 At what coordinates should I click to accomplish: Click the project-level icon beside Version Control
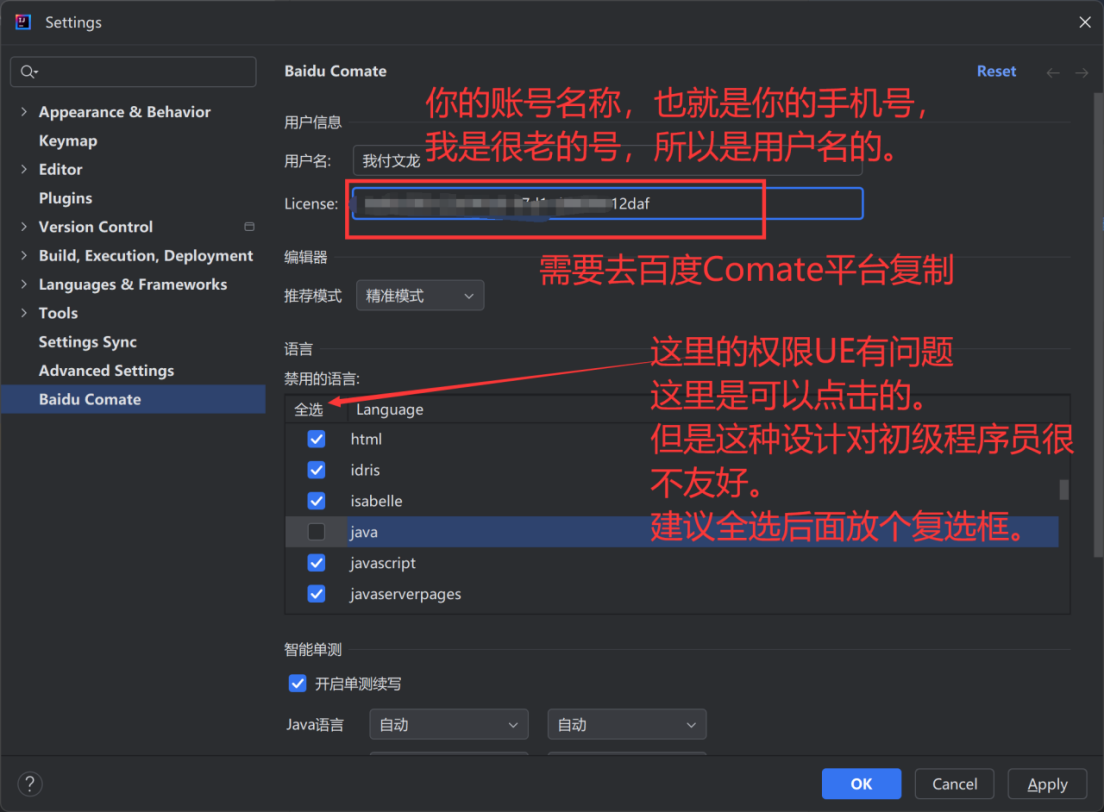pyautogui.click(x=249, y=227)
